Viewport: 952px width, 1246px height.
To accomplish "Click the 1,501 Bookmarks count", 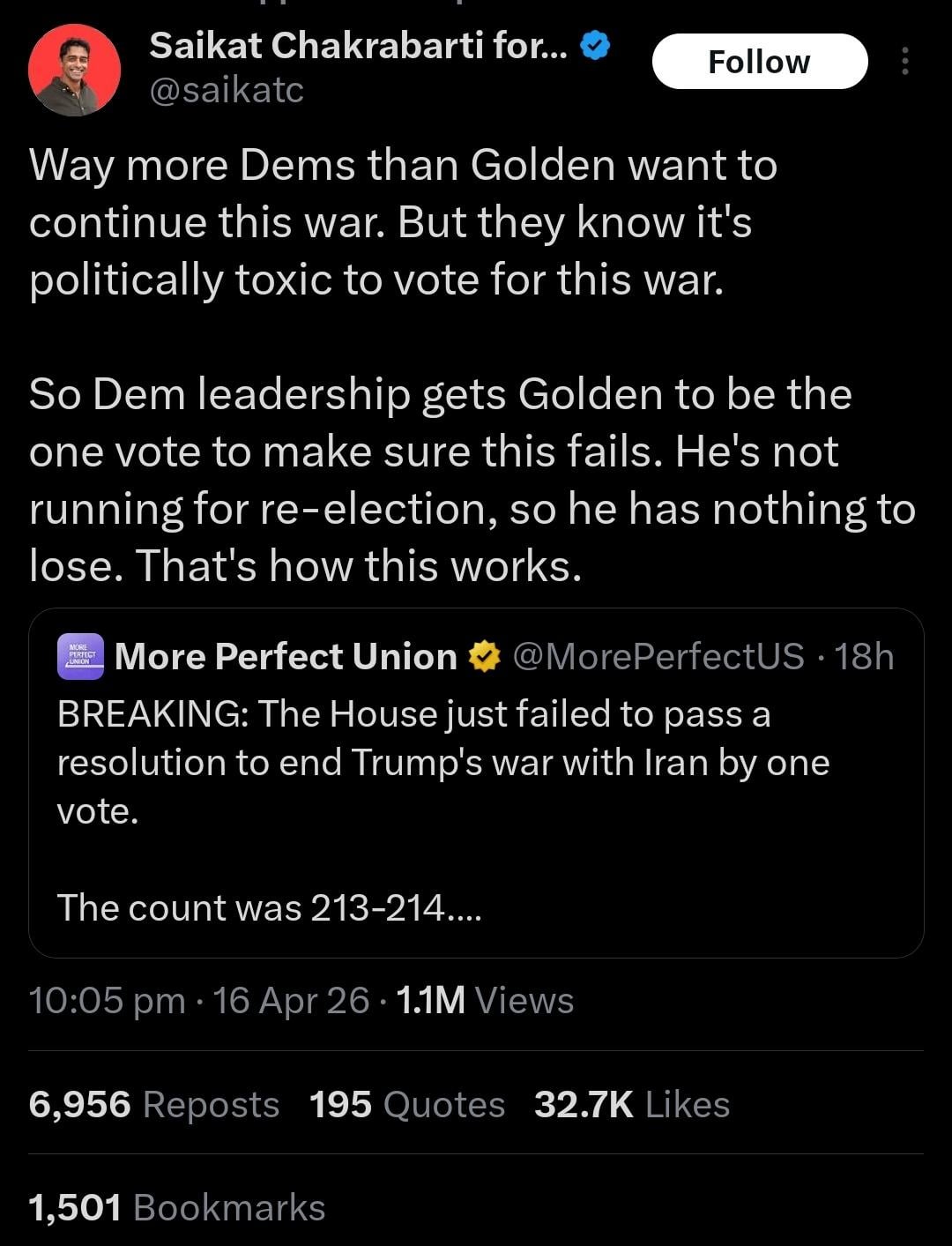I will [176, 1208].
